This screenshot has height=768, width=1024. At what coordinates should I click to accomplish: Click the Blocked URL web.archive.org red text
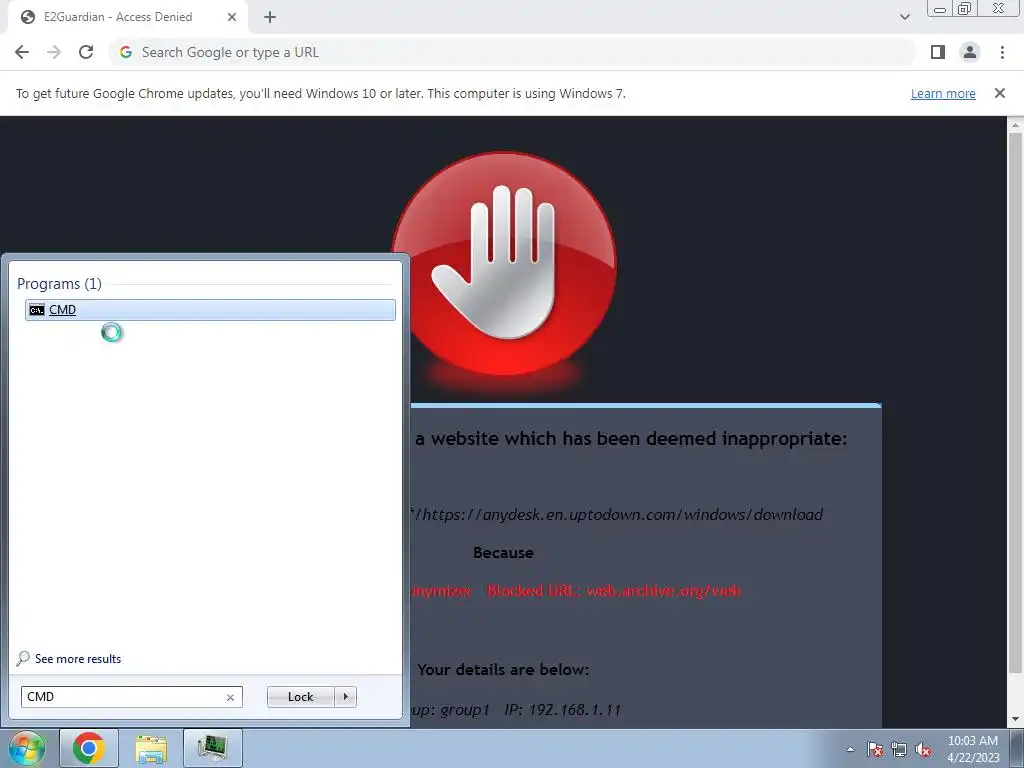614,591
